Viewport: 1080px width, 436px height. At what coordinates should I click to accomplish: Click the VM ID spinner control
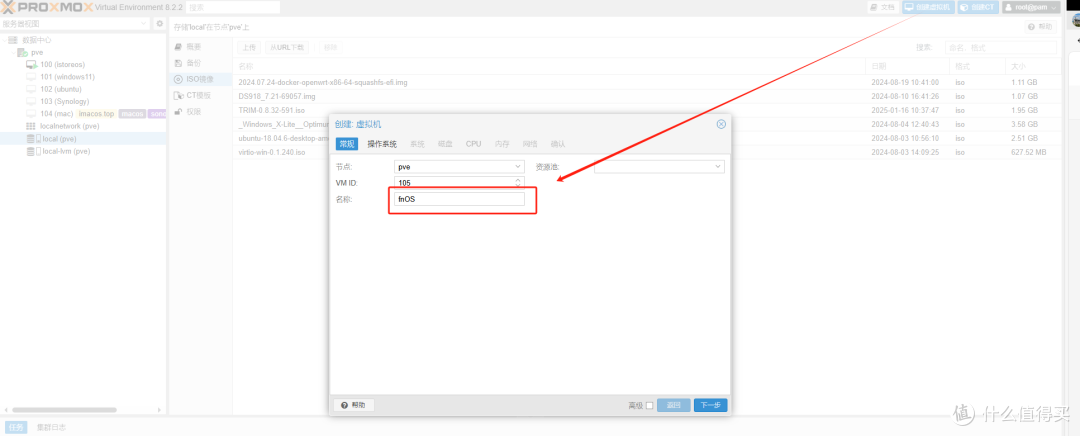(518, 182)
